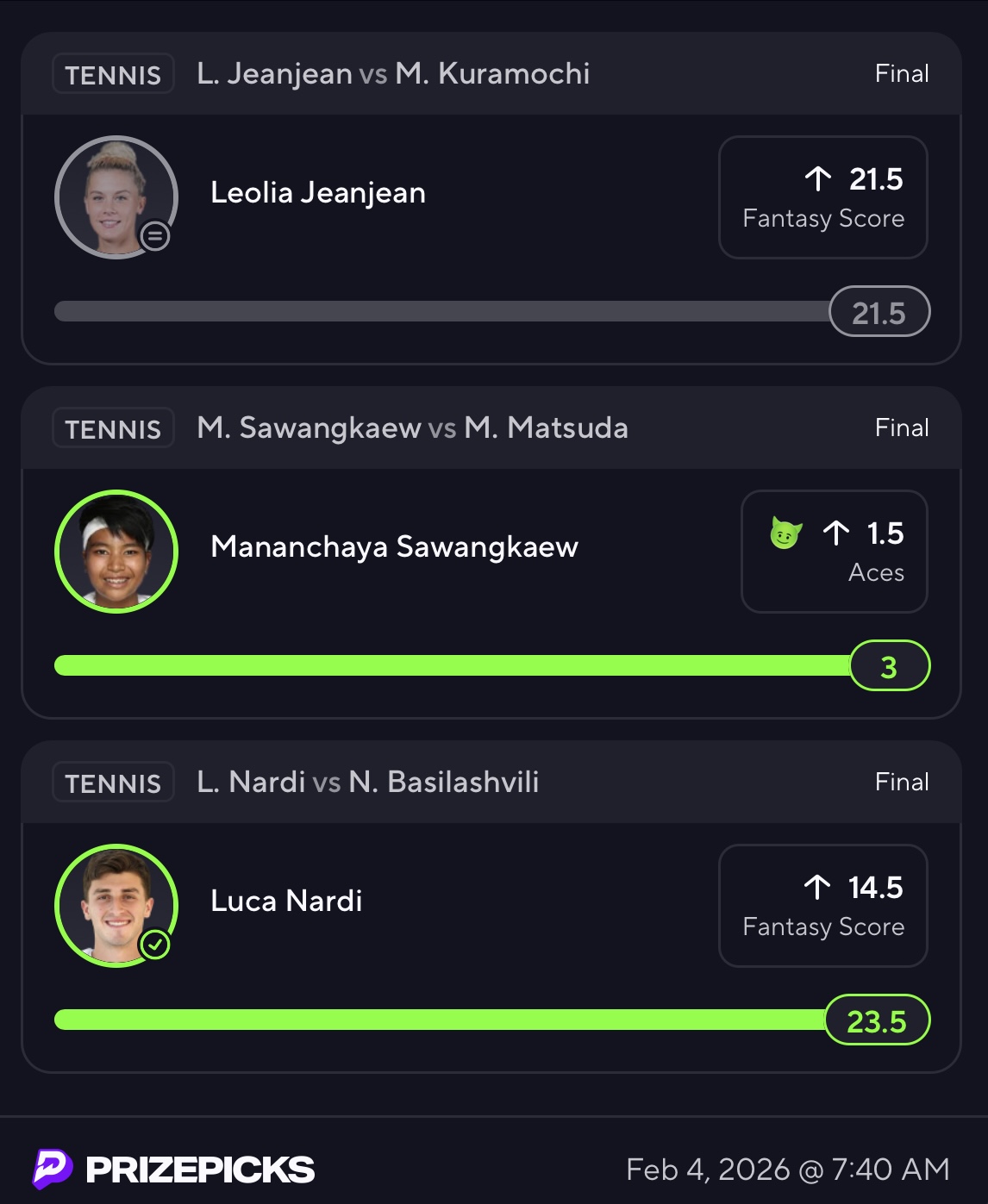
Task: Click Leolia Jeanjean's push status badge
Action: pos(155,235)
